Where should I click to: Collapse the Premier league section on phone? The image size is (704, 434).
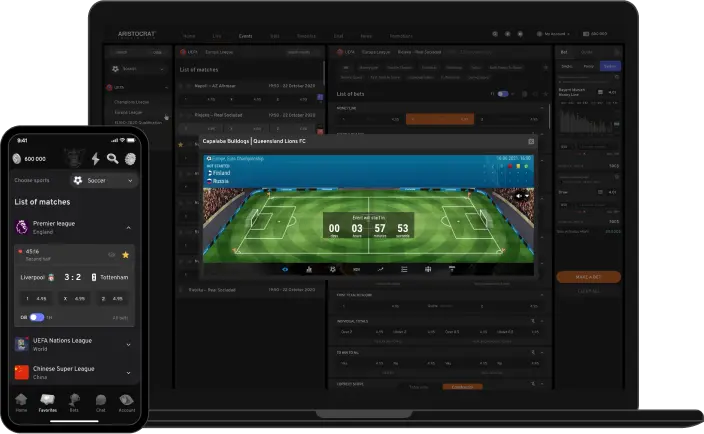pos(128,228)
